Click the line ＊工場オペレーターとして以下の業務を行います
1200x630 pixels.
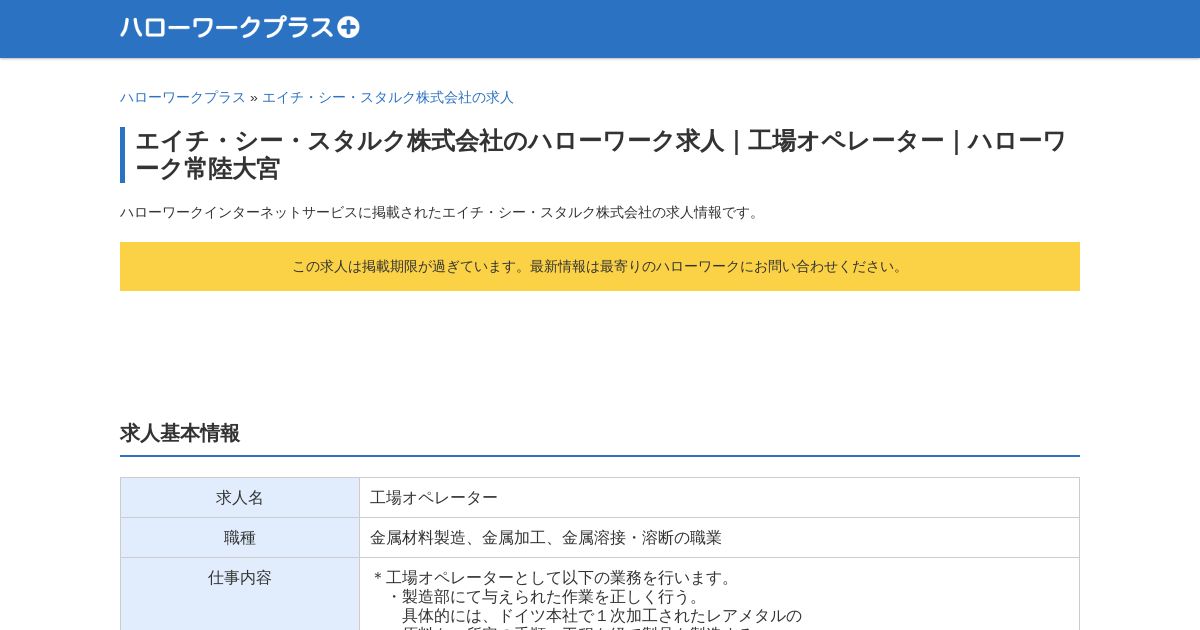click(x=554, y=578)
